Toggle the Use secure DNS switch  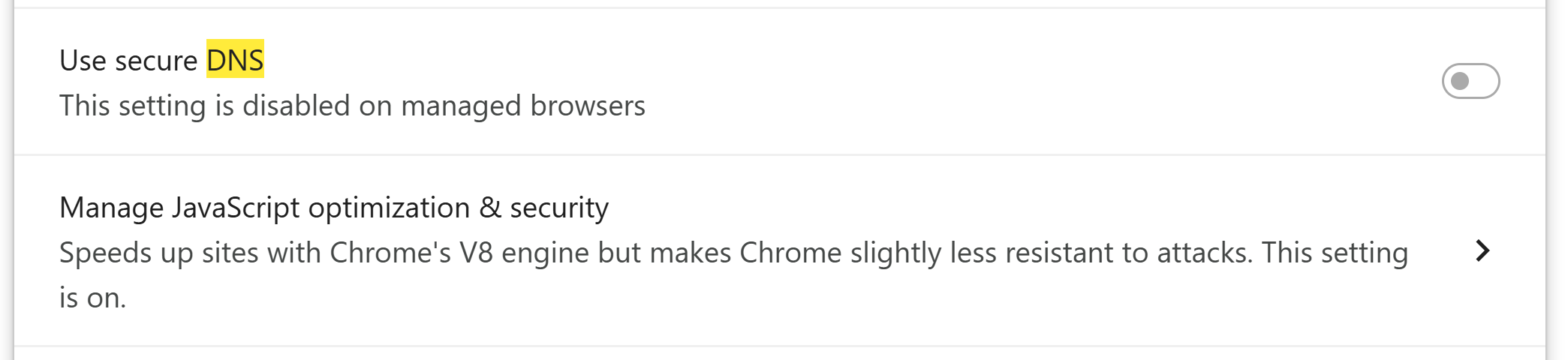(1470, 81)
